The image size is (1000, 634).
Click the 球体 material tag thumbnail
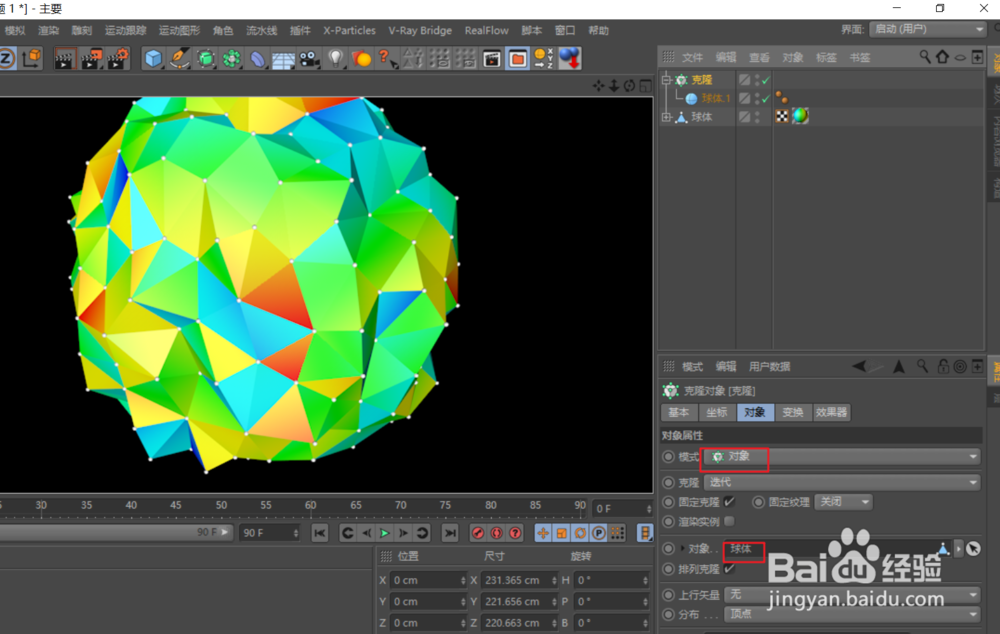800,116
